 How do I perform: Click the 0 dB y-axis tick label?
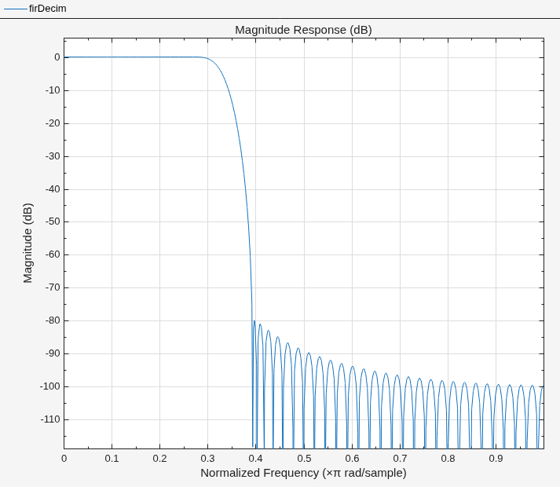tap(57, 57)
